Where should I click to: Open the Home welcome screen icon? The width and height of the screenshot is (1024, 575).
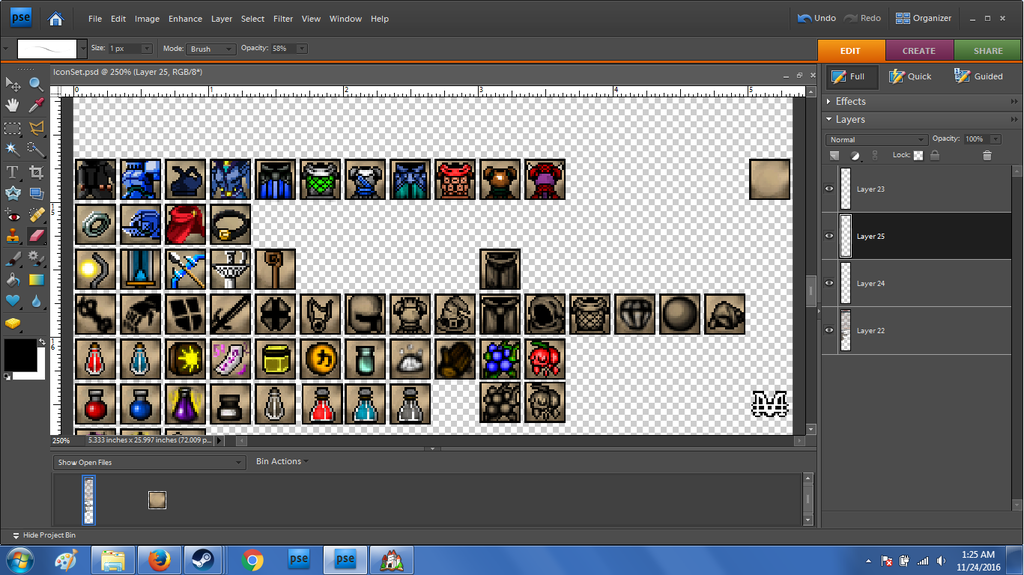[x=56, y=18]
